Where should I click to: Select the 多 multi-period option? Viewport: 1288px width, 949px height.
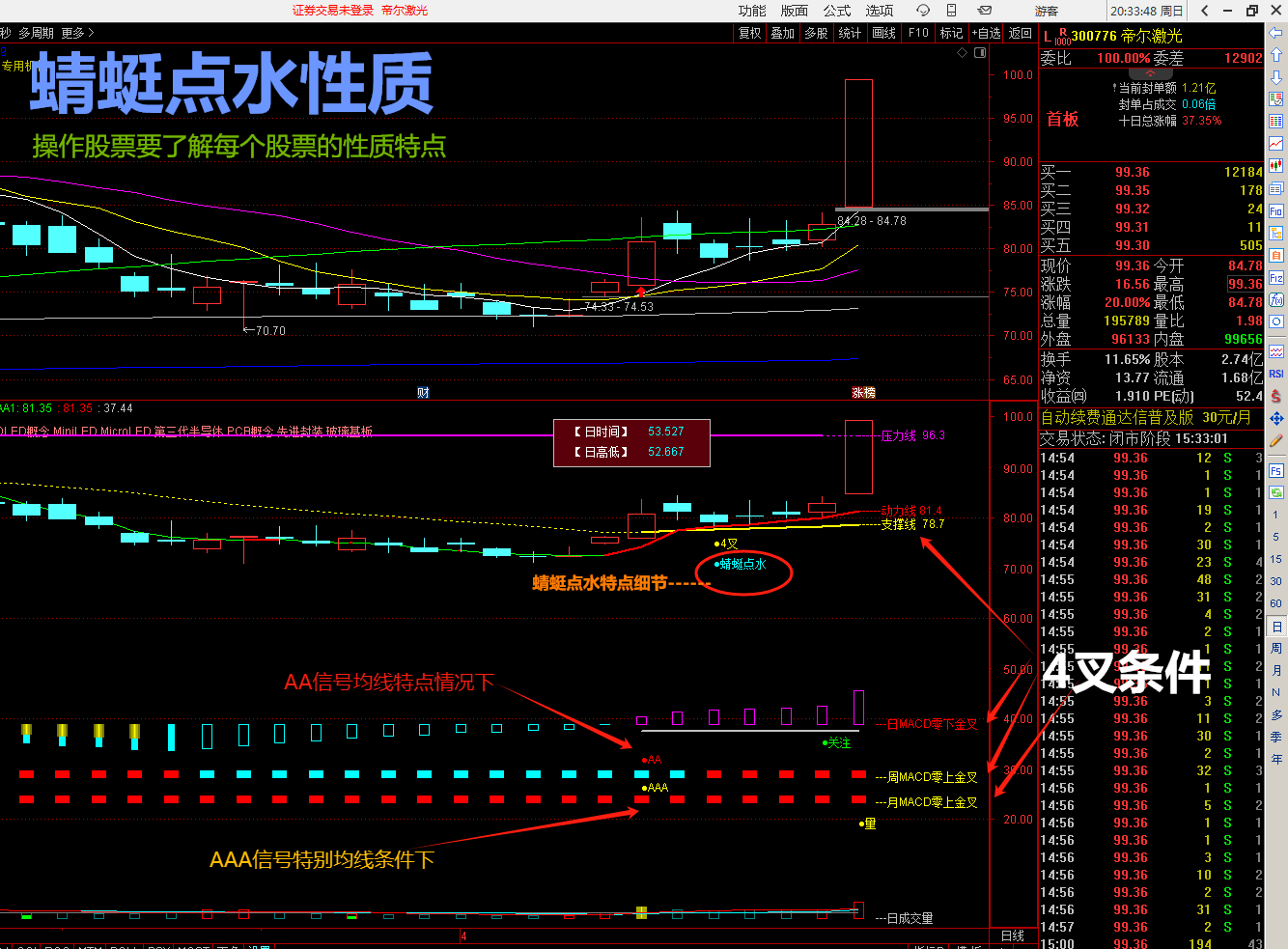coord(1276,715)
